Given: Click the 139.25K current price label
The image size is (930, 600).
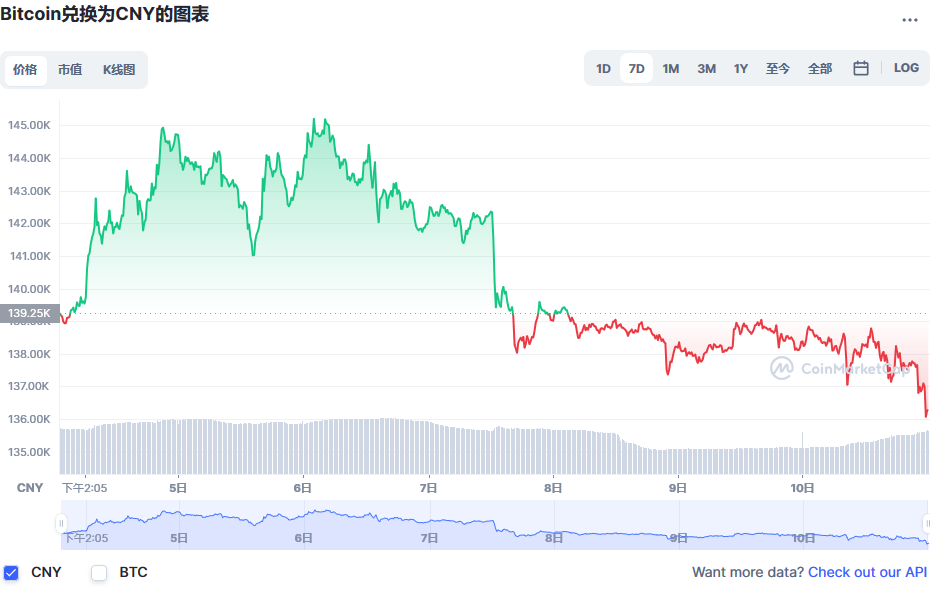Looking at the screenshot, I should coord(30,313).
